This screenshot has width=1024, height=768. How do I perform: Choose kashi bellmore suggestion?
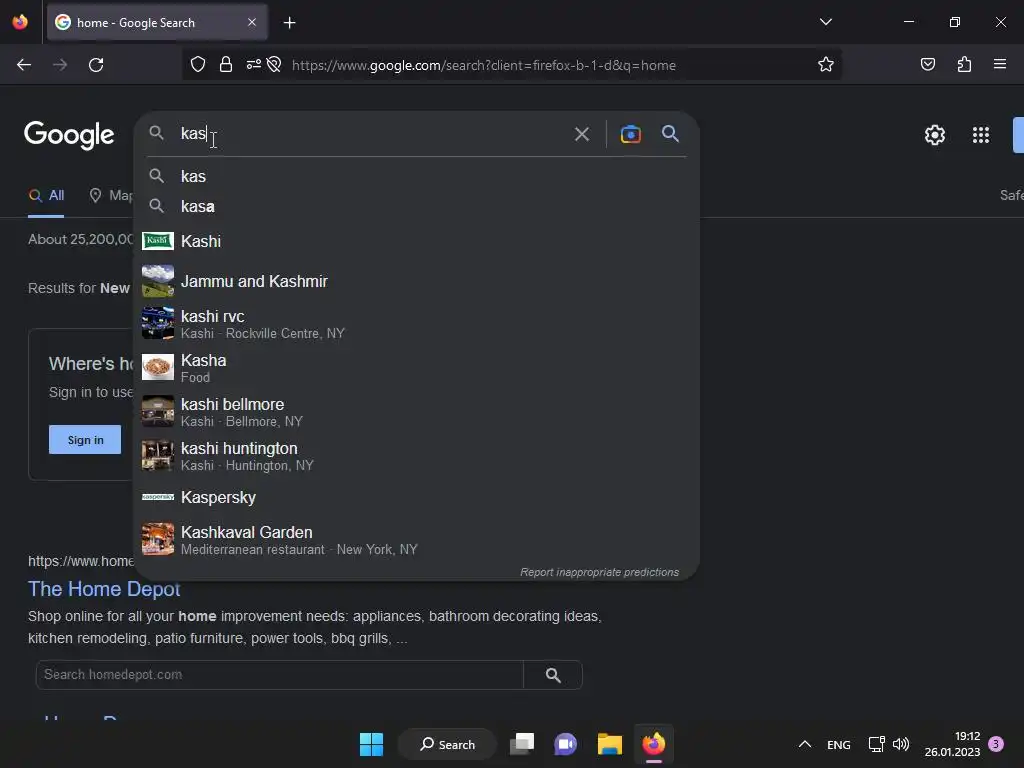pos(416,411)
